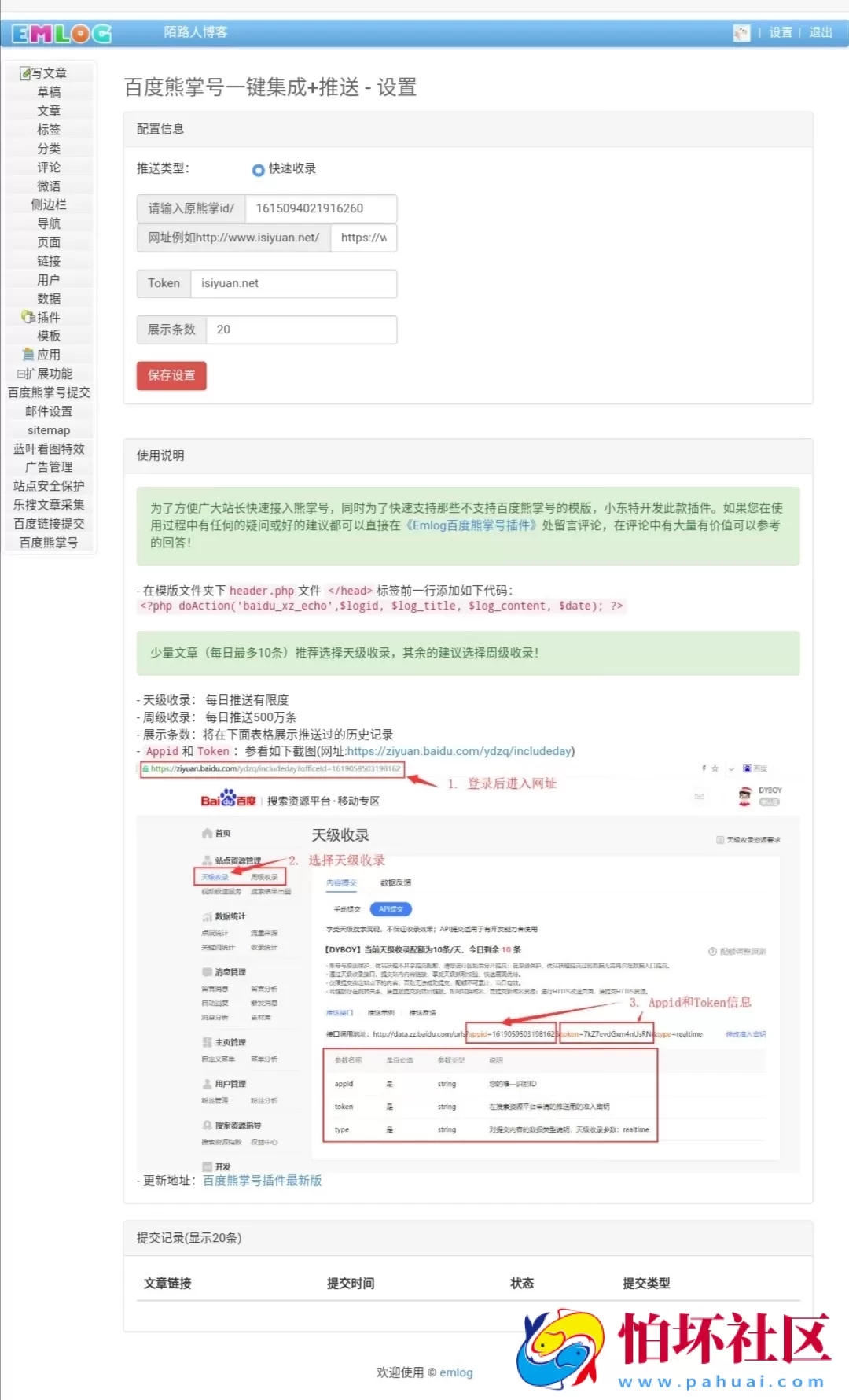Open 评论 in the sidebar
This screenshot has width=849, height=1400.
[49, 168]
